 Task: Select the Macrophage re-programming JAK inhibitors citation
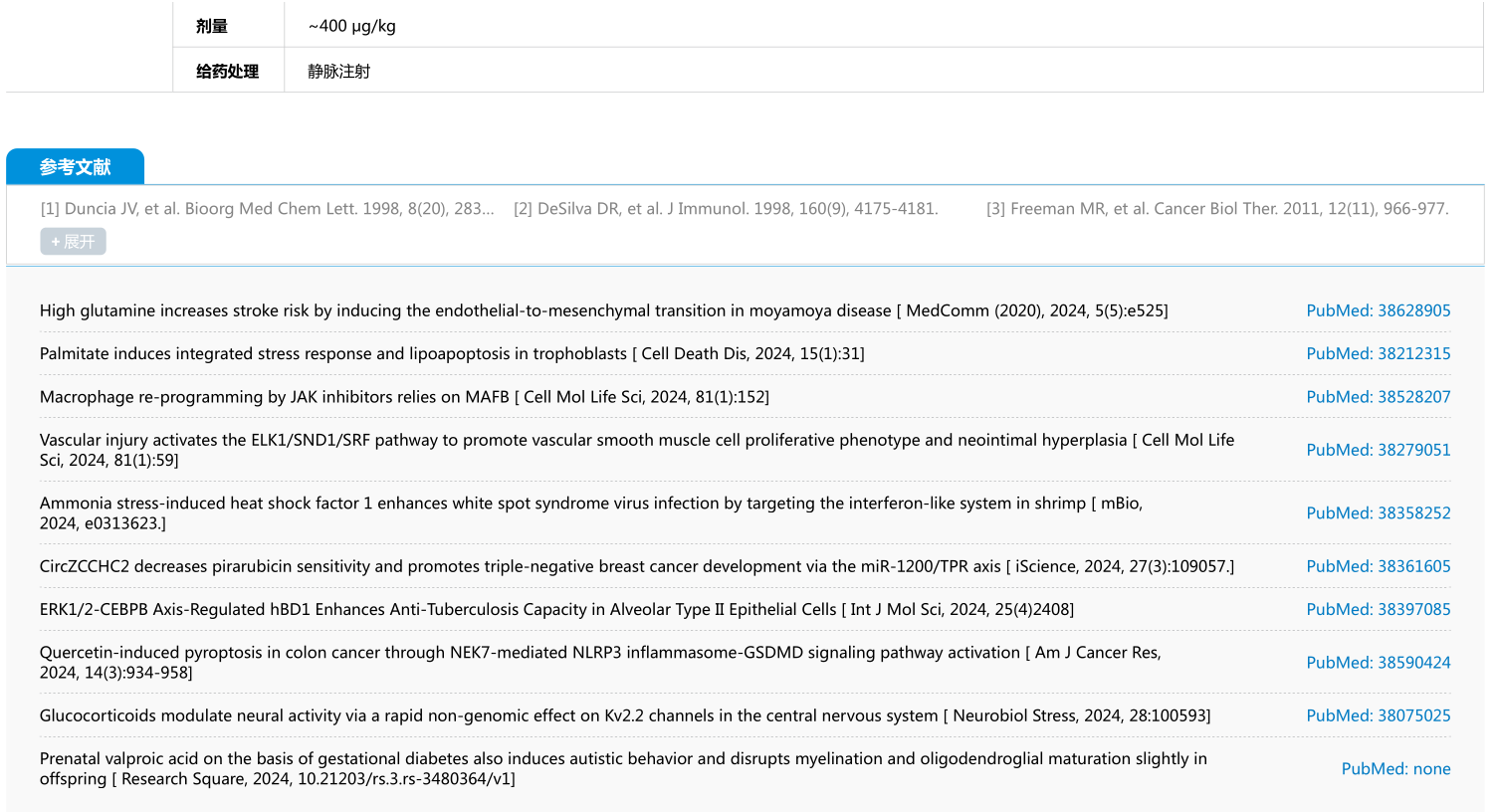coord(404,396)
